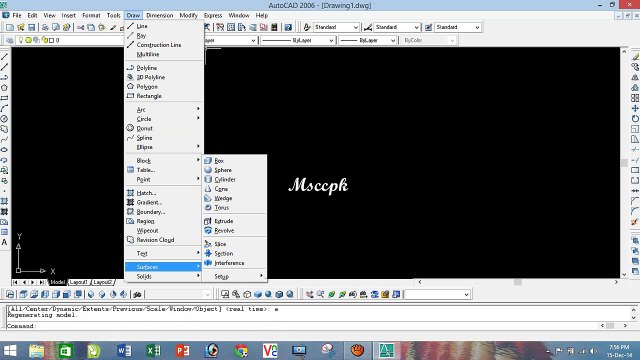Choose Polyline from Draw menu

(x=164, y=68)
